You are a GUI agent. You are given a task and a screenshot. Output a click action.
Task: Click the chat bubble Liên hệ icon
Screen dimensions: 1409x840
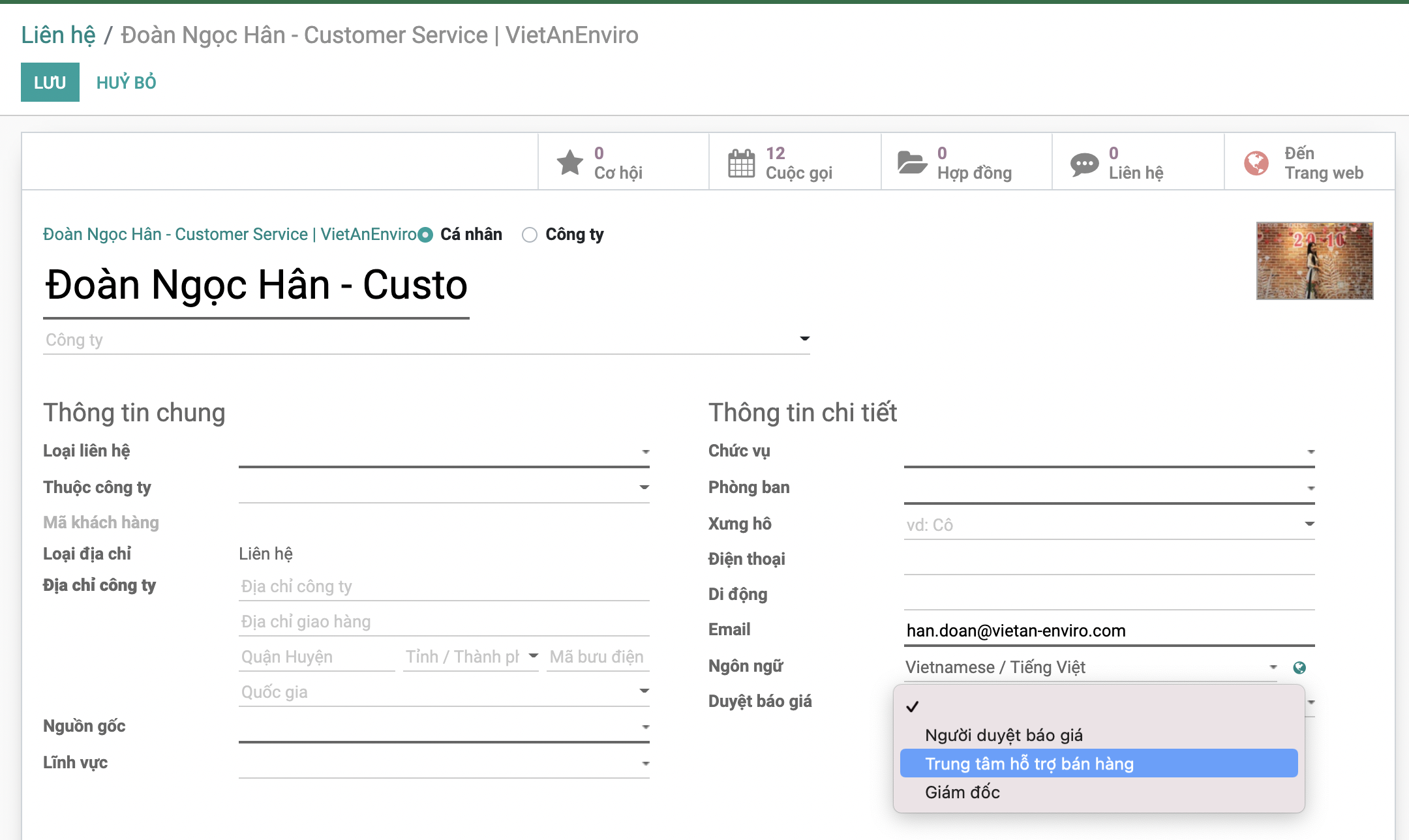pyautogui.click(x=1084, y=163)
